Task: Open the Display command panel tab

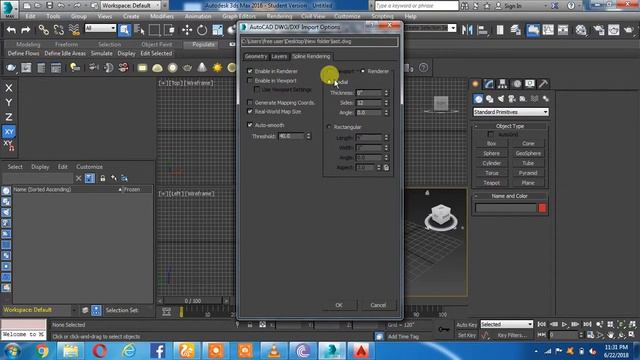Action: [x=530, y=84]
